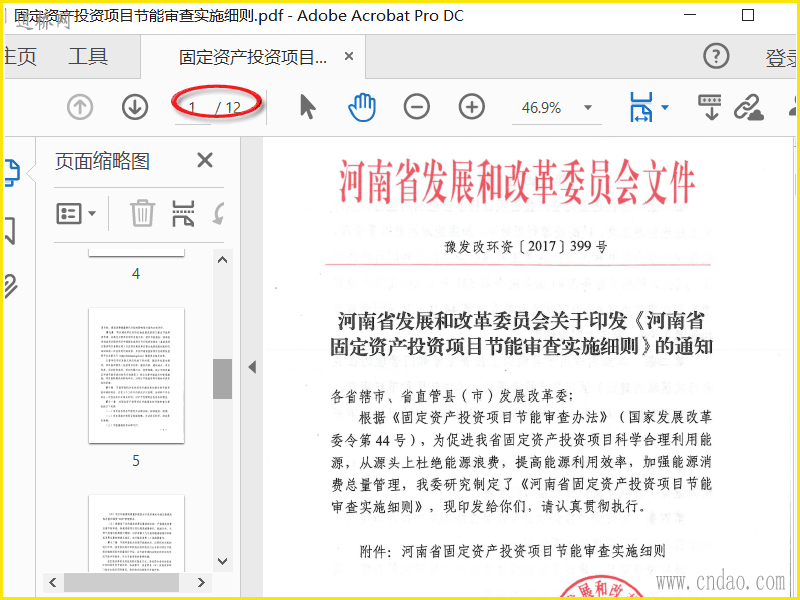Click the fit width page icon

(641, 107)
